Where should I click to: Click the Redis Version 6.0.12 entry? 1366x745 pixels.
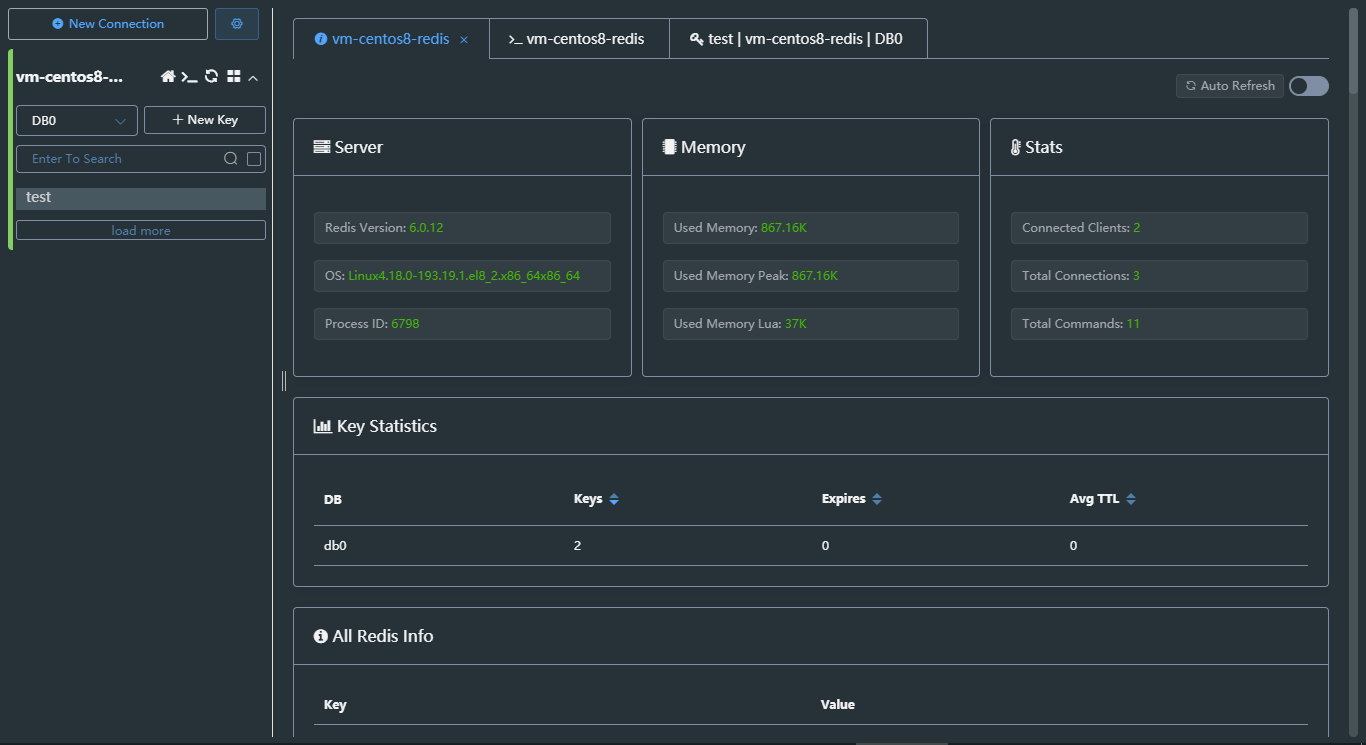coord(462,228)
